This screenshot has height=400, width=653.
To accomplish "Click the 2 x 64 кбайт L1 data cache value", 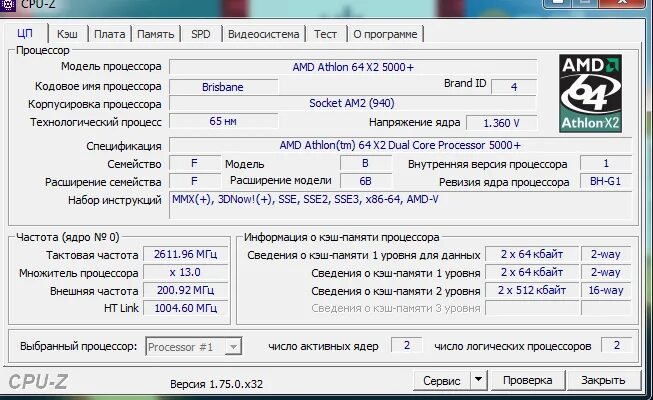I will pyautogui.click(x=532, y=254).
